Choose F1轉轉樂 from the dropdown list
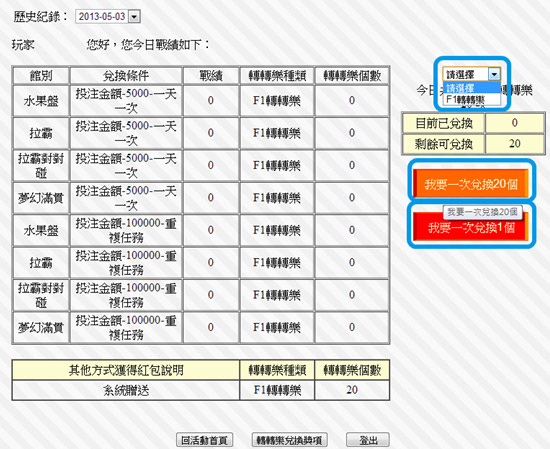 tap(472, 99)
